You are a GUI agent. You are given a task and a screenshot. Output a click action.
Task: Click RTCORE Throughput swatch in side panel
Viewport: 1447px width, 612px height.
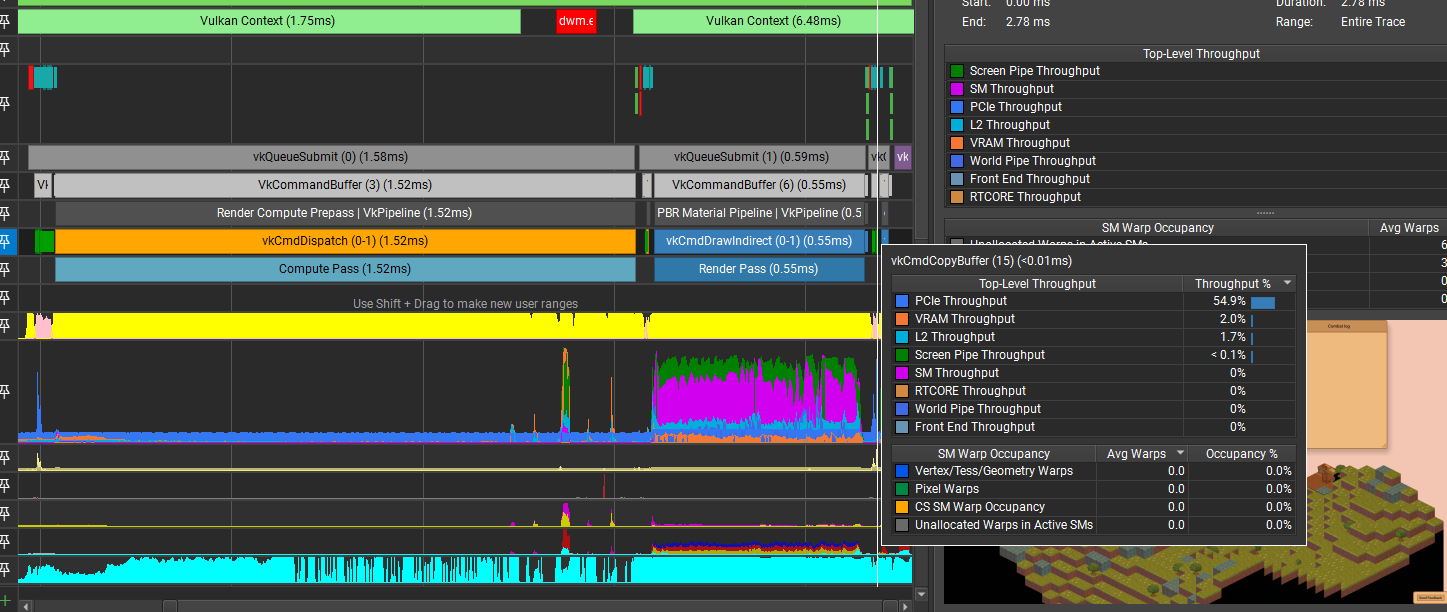[957, 197]
